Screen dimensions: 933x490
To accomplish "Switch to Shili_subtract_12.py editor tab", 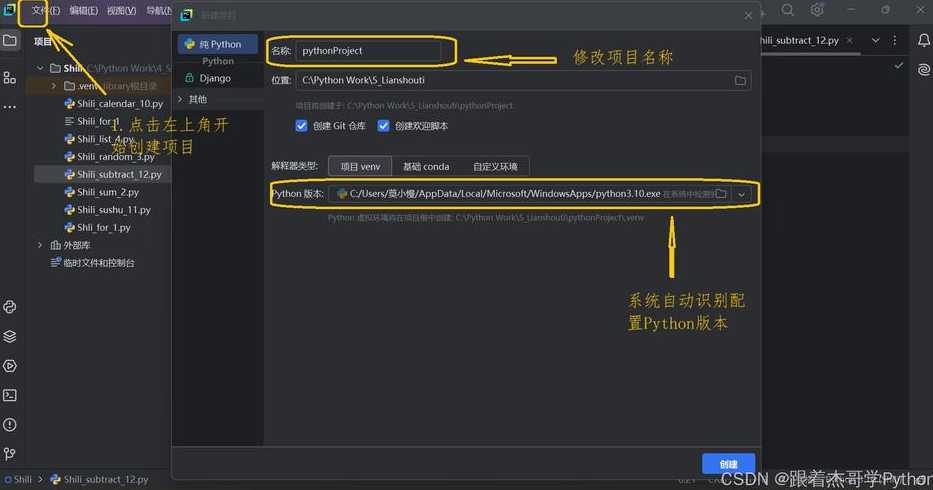I will tap(801, 40).
